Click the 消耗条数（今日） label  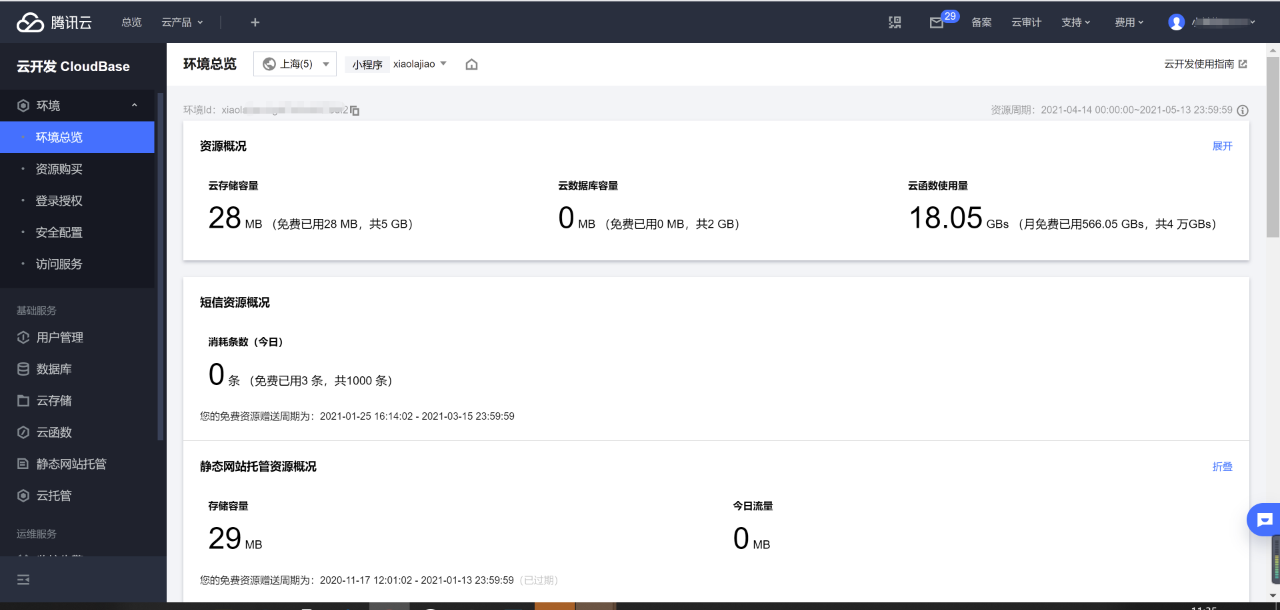click(246, 342)
